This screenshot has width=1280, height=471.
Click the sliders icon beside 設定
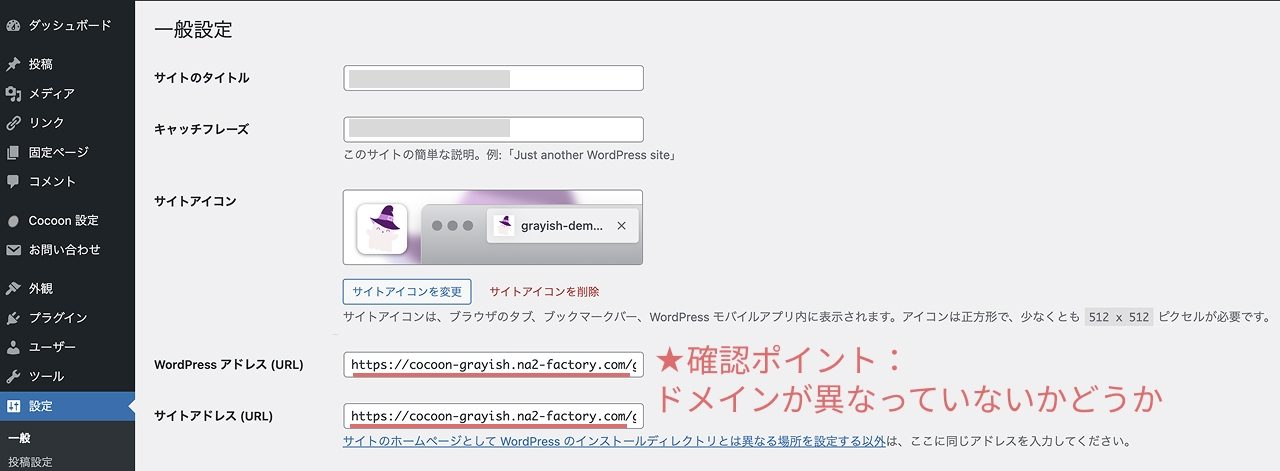pos(13,406)
